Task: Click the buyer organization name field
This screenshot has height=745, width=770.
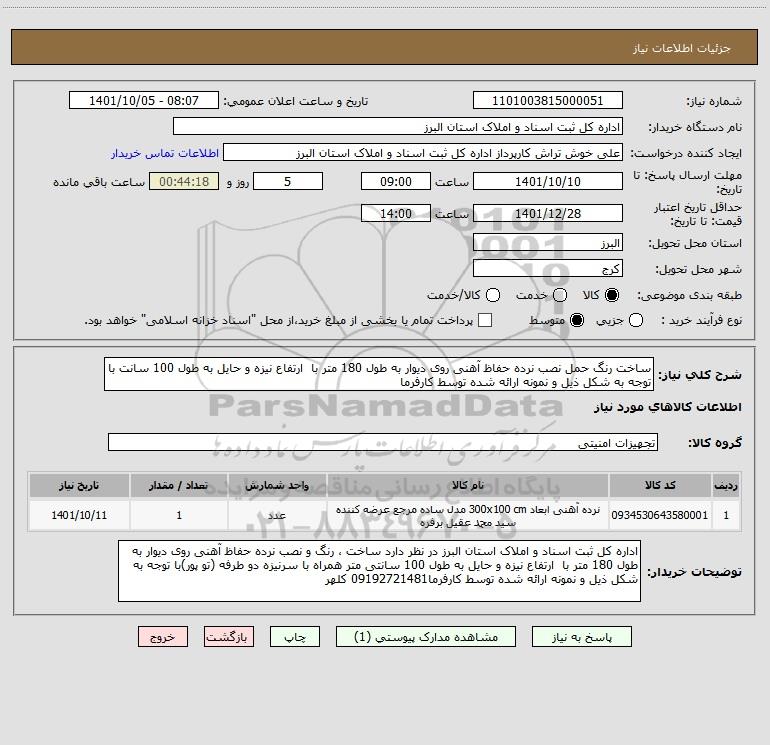Action: 398,126
